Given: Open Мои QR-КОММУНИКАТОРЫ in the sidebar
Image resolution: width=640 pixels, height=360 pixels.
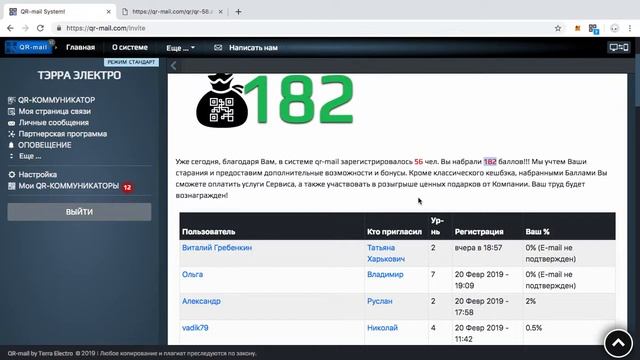Looking at the screenshot, I should [x=69, y=186].
